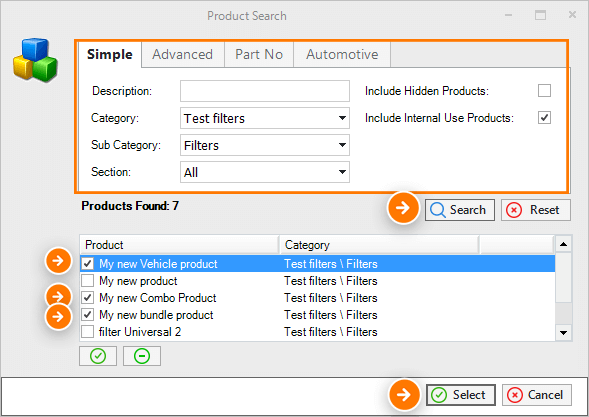Click the magnifier Search button
Viewport: 589px width, 417px height.
pos(460,210)
